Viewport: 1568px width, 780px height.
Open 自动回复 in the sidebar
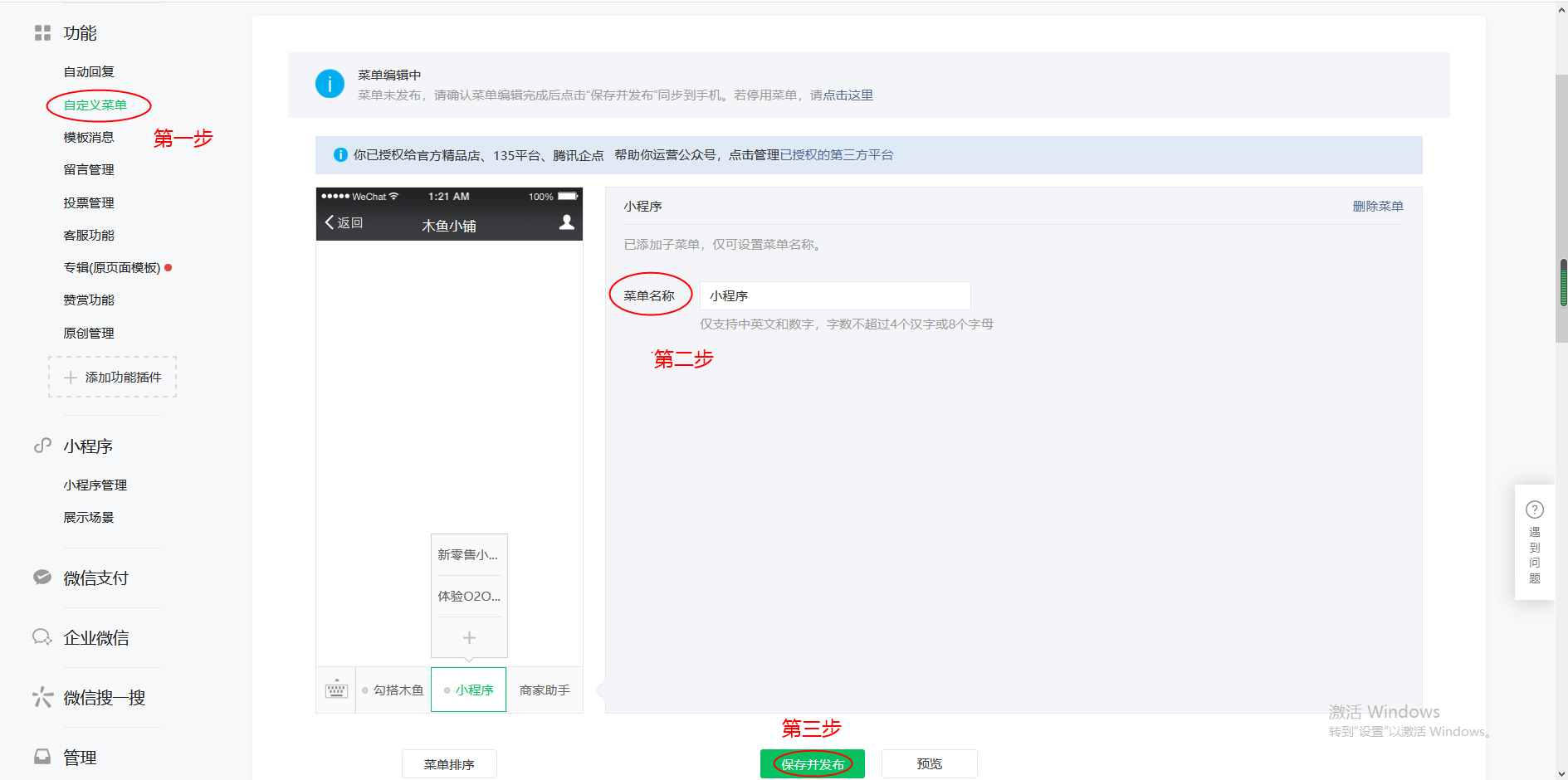[89, 72]
